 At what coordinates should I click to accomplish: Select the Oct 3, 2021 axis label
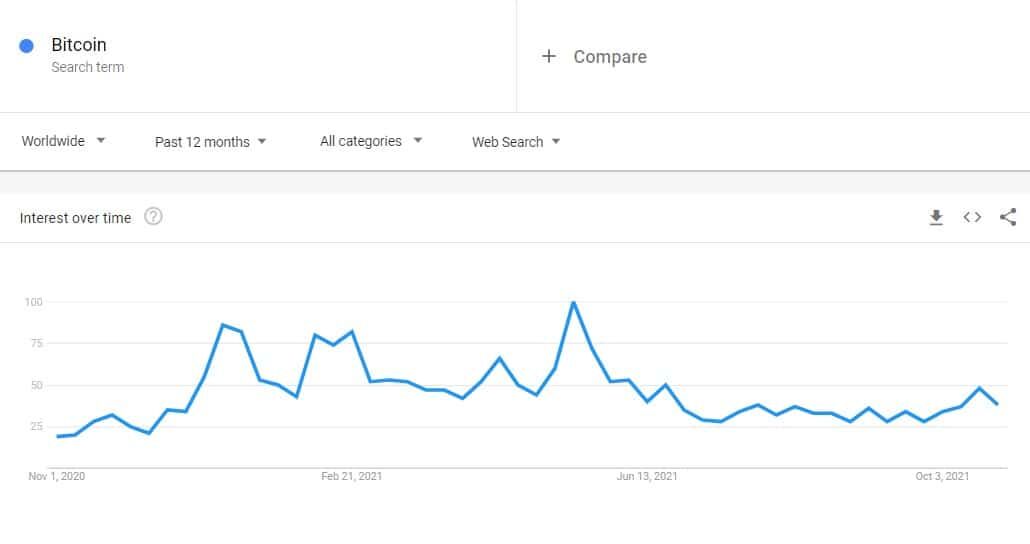[943, 476]
